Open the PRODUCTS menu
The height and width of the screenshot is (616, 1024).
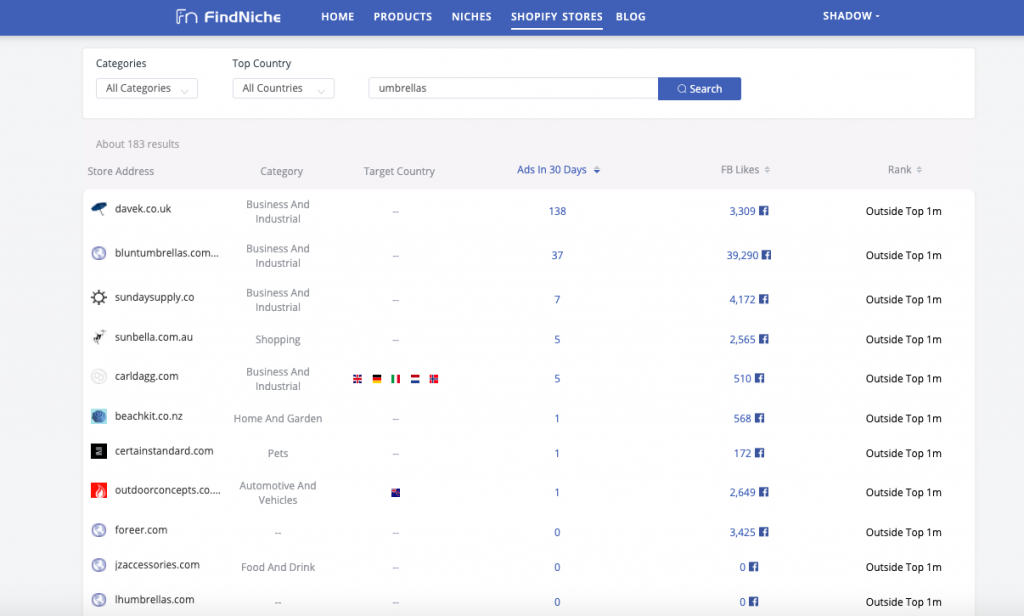403,17
